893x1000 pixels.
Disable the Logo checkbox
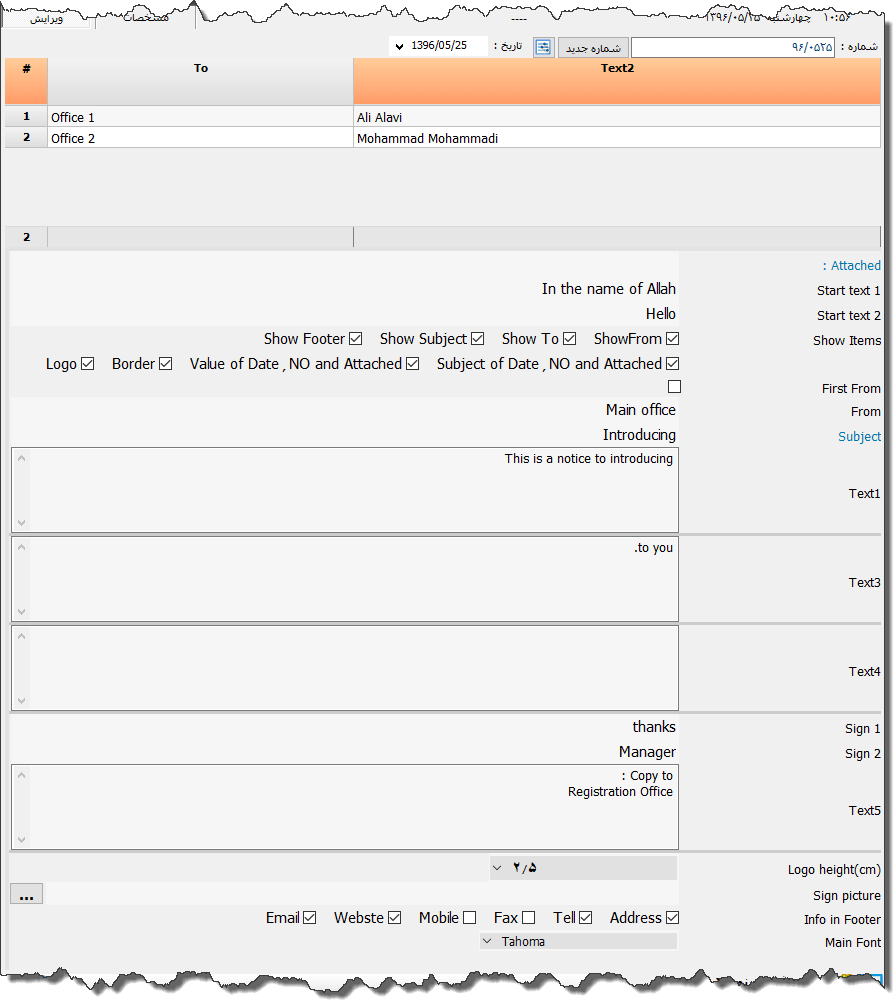(x=87, y=364)
